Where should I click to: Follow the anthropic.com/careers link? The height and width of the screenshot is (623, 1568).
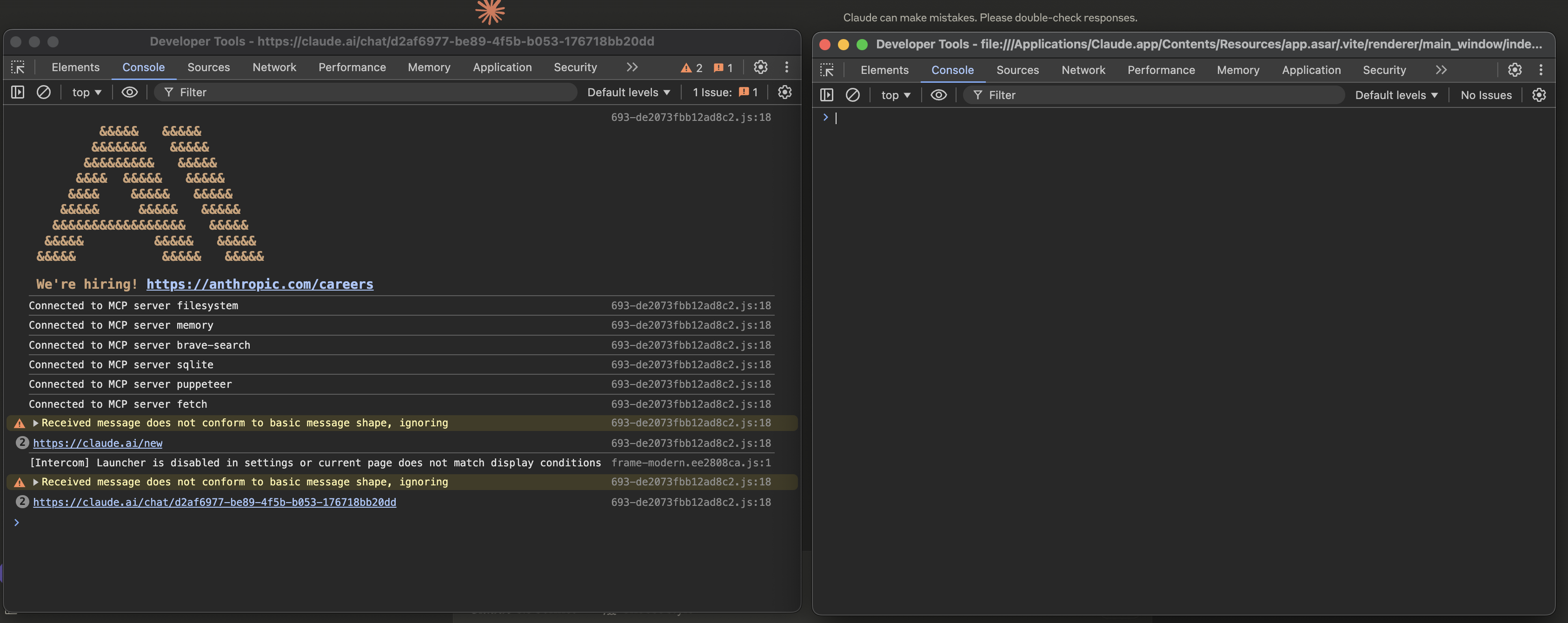(259, 284)
